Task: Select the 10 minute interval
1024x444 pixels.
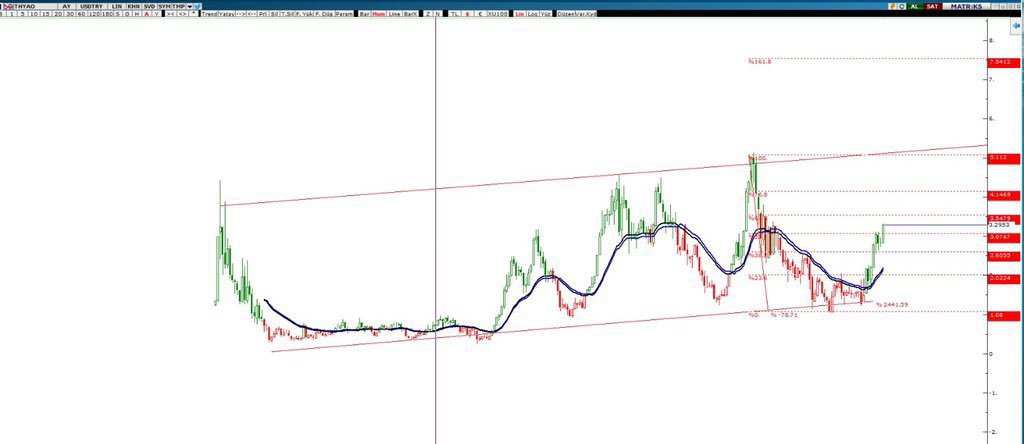Action: [x=34, y=14]
